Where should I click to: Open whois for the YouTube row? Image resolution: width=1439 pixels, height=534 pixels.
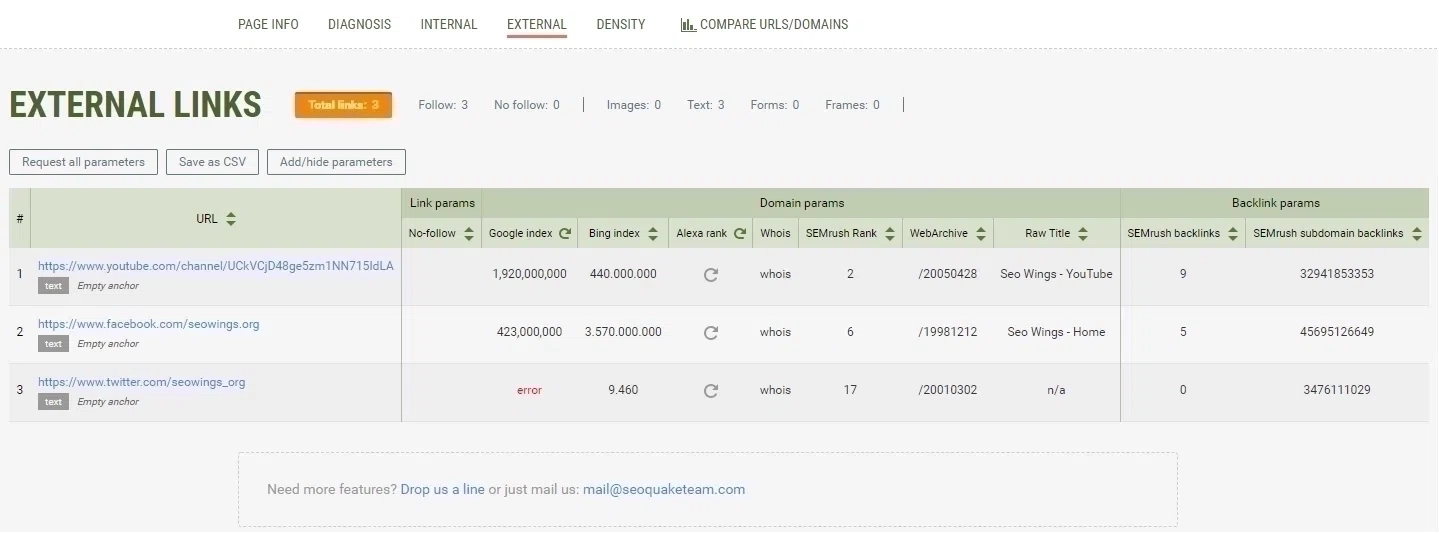point(775,274)
